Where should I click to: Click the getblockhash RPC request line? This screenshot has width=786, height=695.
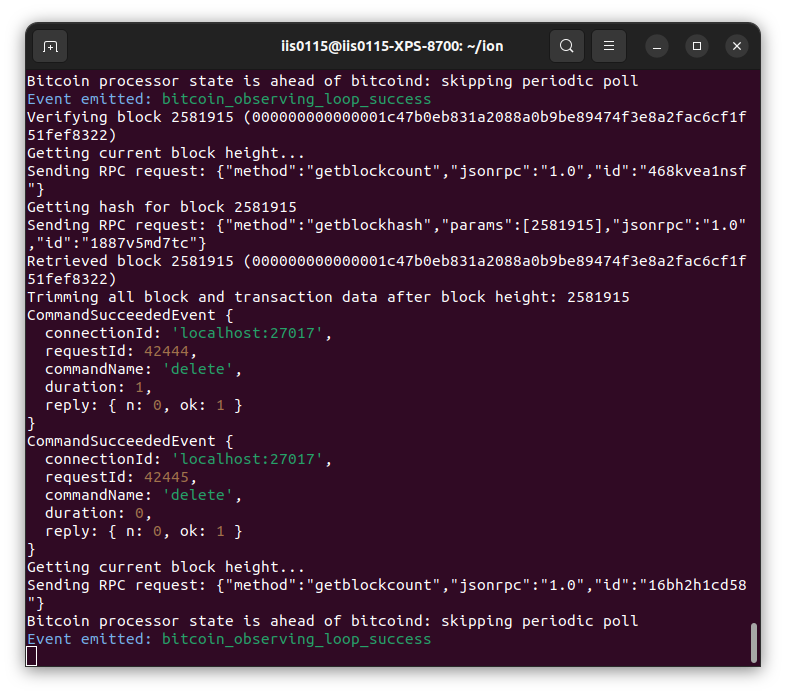click(x=386, y=234)
